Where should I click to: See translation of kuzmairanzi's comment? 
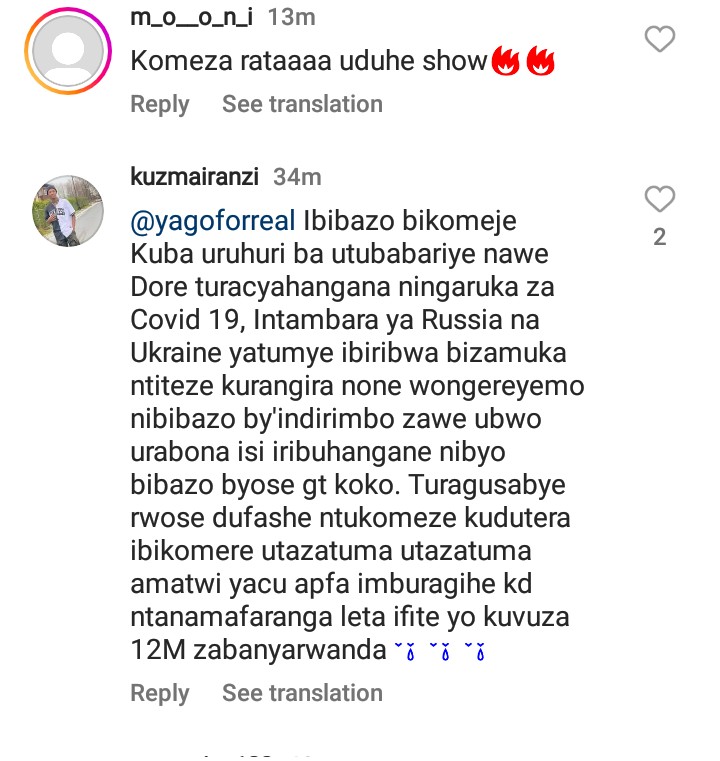(302, 693)
